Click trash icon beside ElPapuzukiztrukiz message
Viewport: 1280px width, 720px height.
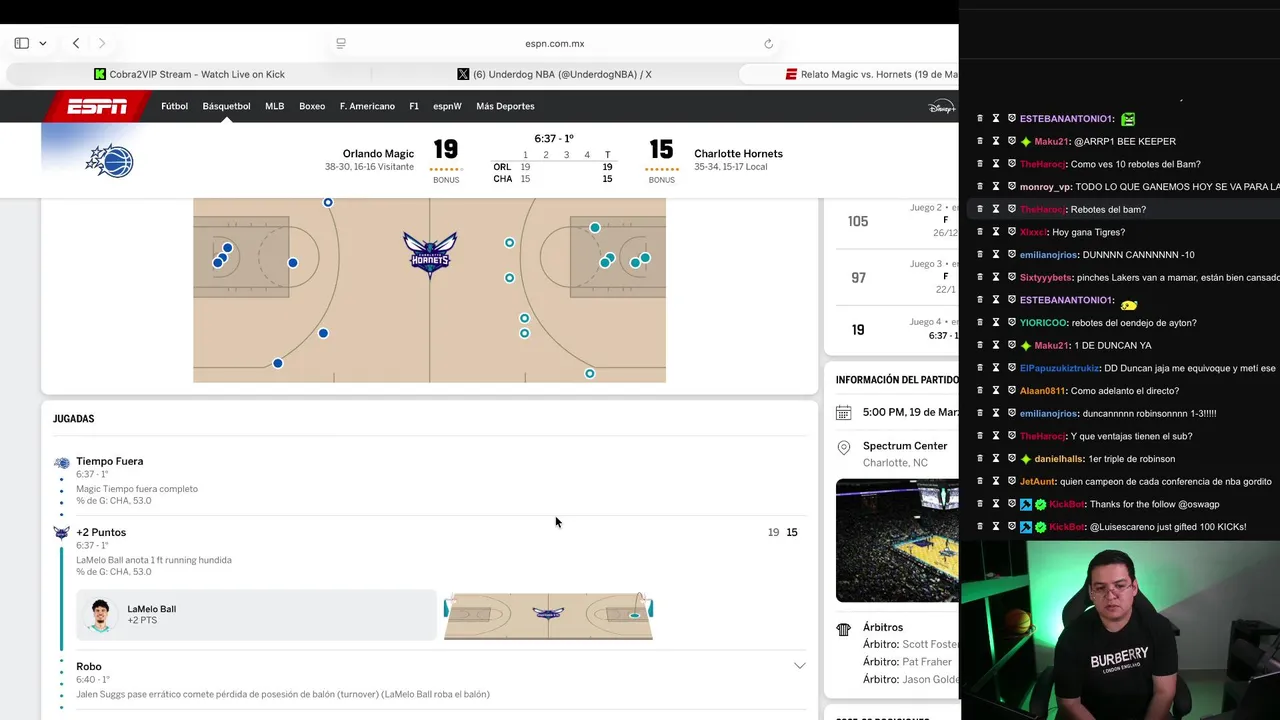tap(980, 368)
